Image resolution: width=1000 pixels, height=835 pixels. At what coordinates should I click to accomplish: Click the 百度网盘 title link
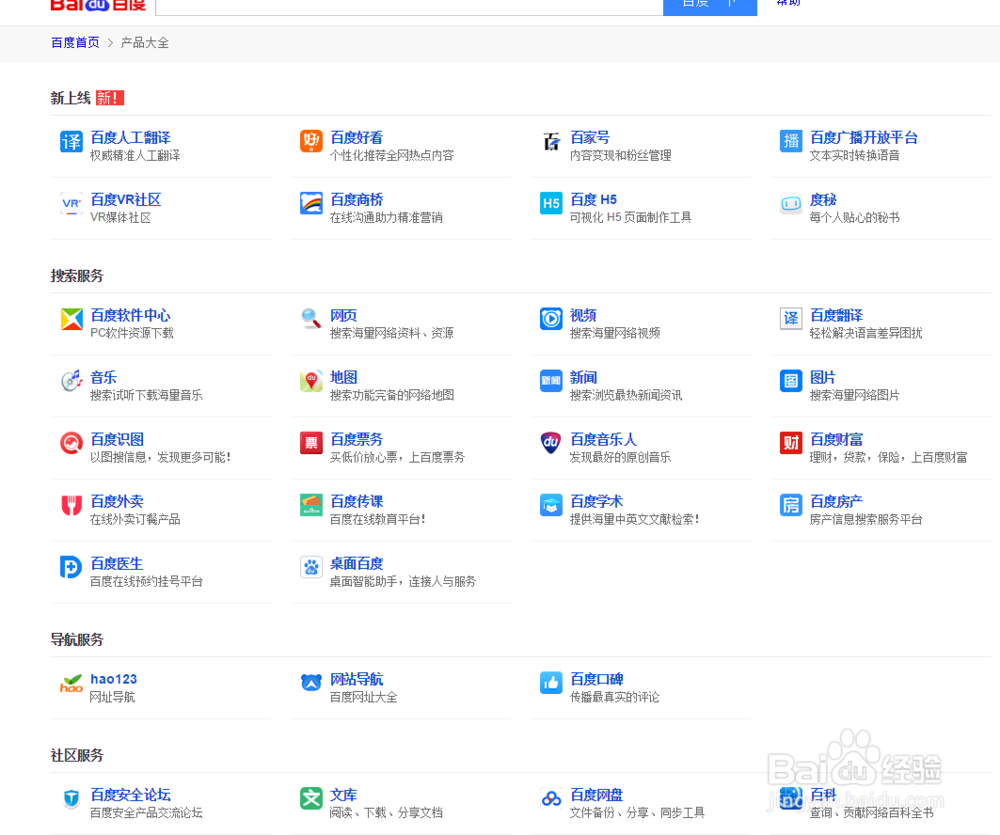coord(596,795)
